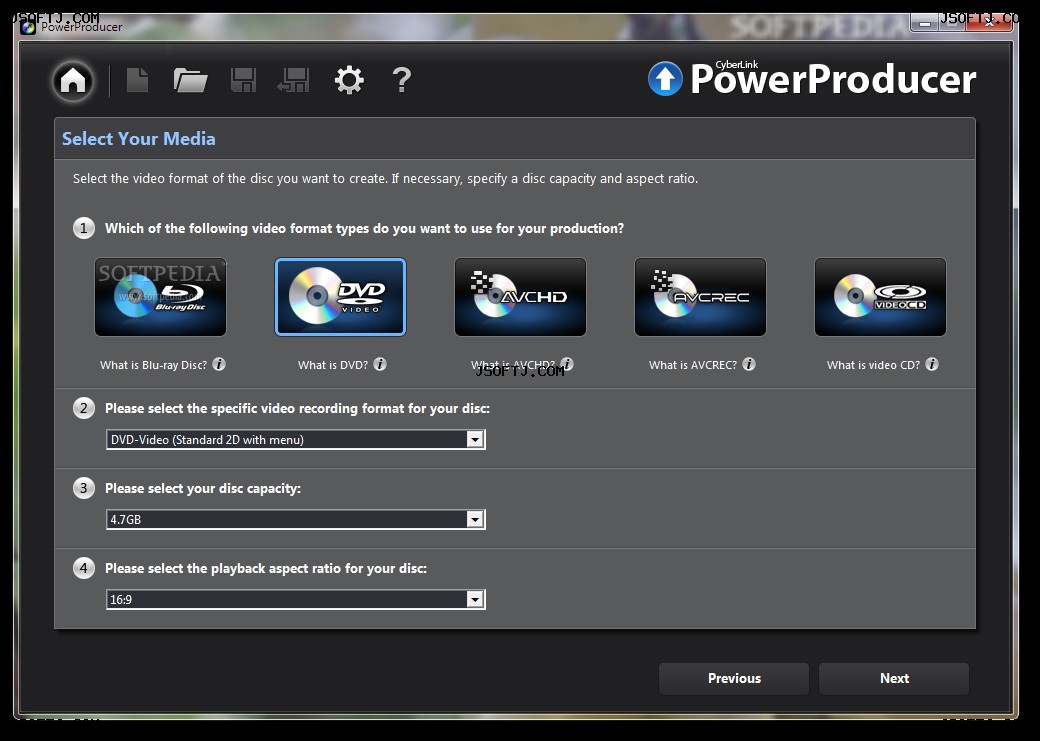Viewport: 1040px width, 741px height.
Task: Open an existing project folder icon
Action: 190,80
